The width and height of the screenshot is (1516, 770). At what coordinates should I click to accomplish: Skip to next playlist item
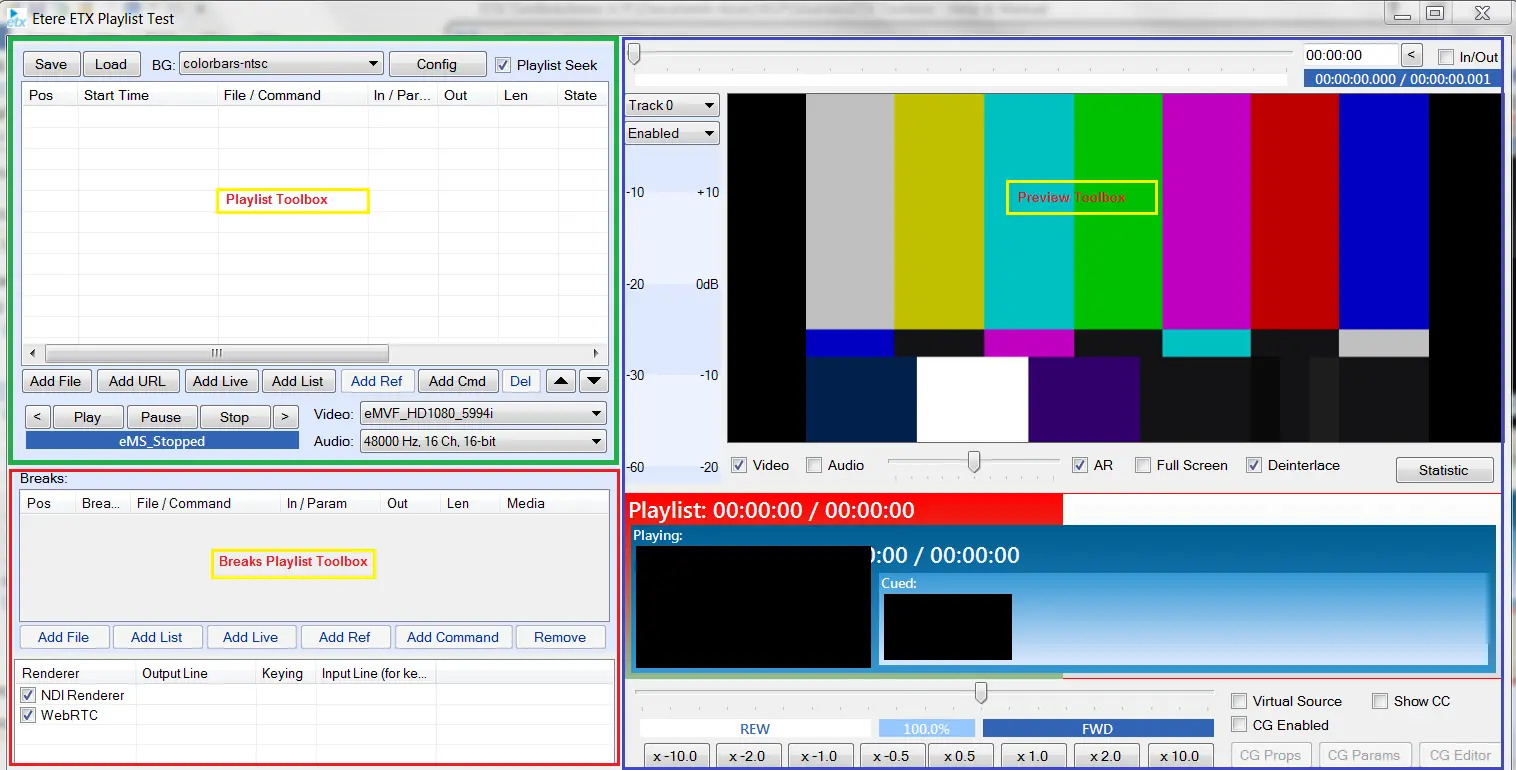pyautogui.click(x=285, y=417)
